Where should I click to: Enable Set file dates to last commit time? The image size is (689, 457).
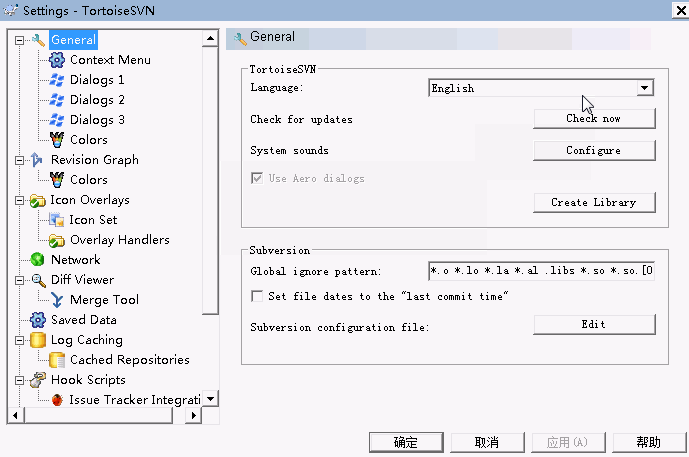257,296
